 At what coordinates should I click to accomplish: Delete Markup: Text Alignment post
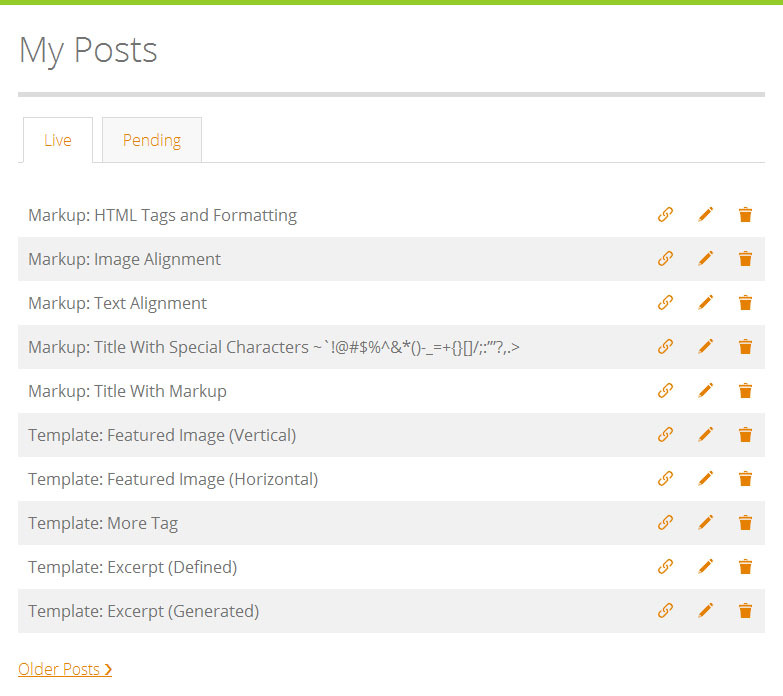click(745, 303)
